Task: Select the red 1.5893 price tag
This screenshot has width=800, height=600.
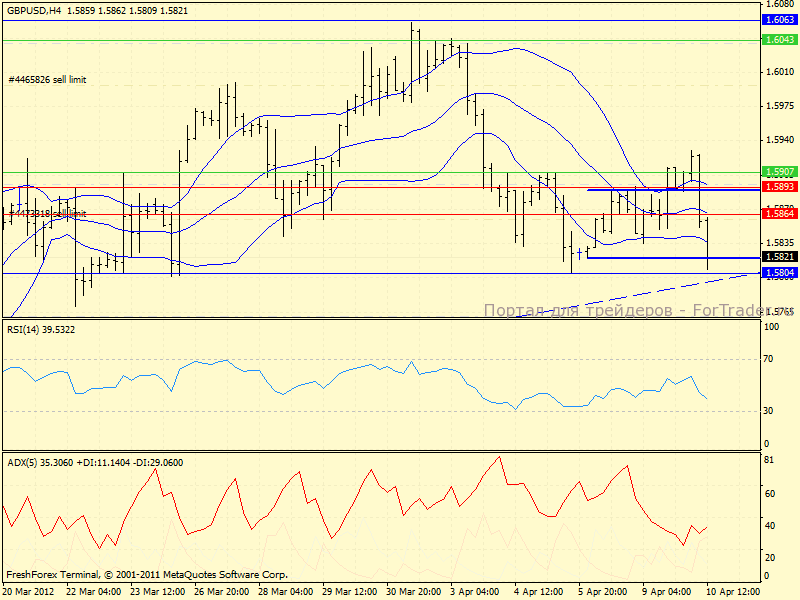Action: [x=779, y=186]
